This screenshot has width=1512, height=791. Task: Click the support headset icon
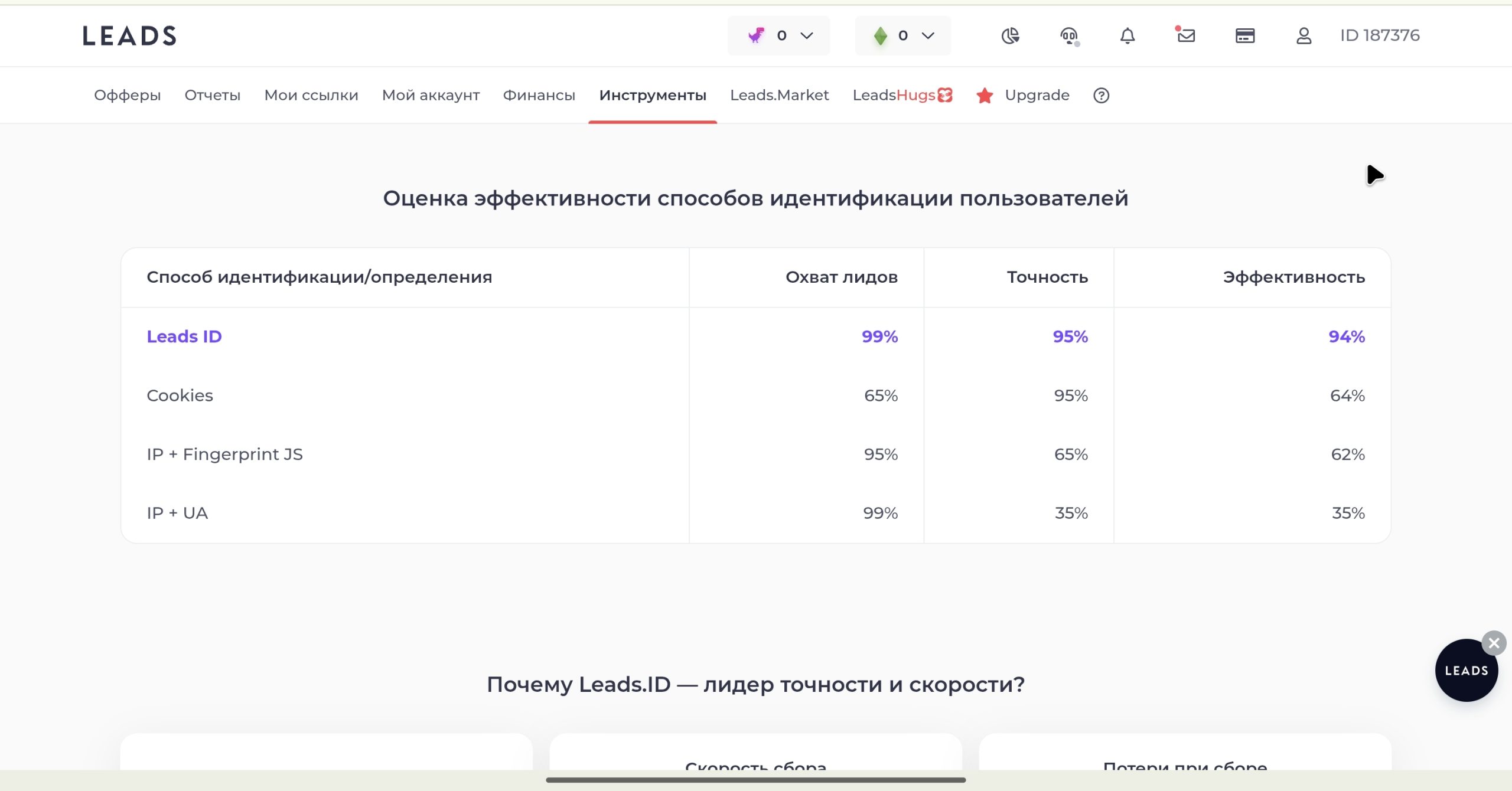(x=1069, y=36)
